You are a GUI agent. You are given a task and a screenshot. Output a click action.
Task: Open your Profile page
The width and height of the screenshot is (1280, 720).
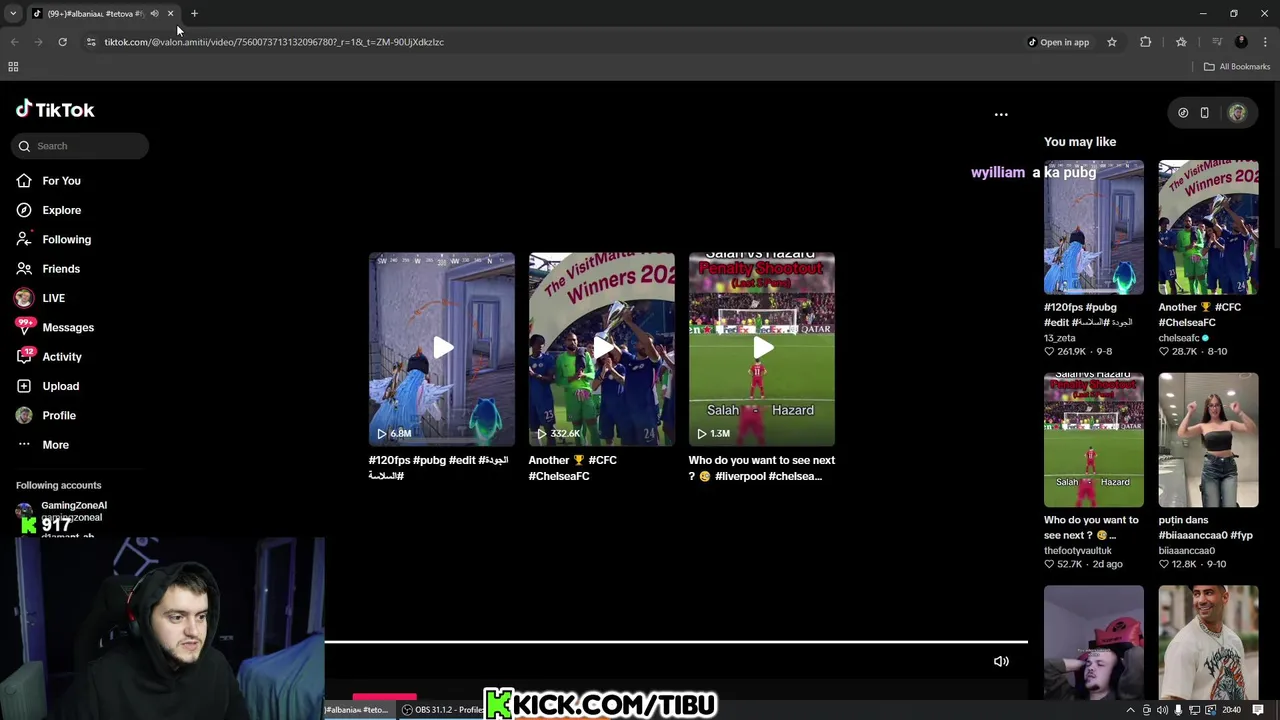coord(45,415)
